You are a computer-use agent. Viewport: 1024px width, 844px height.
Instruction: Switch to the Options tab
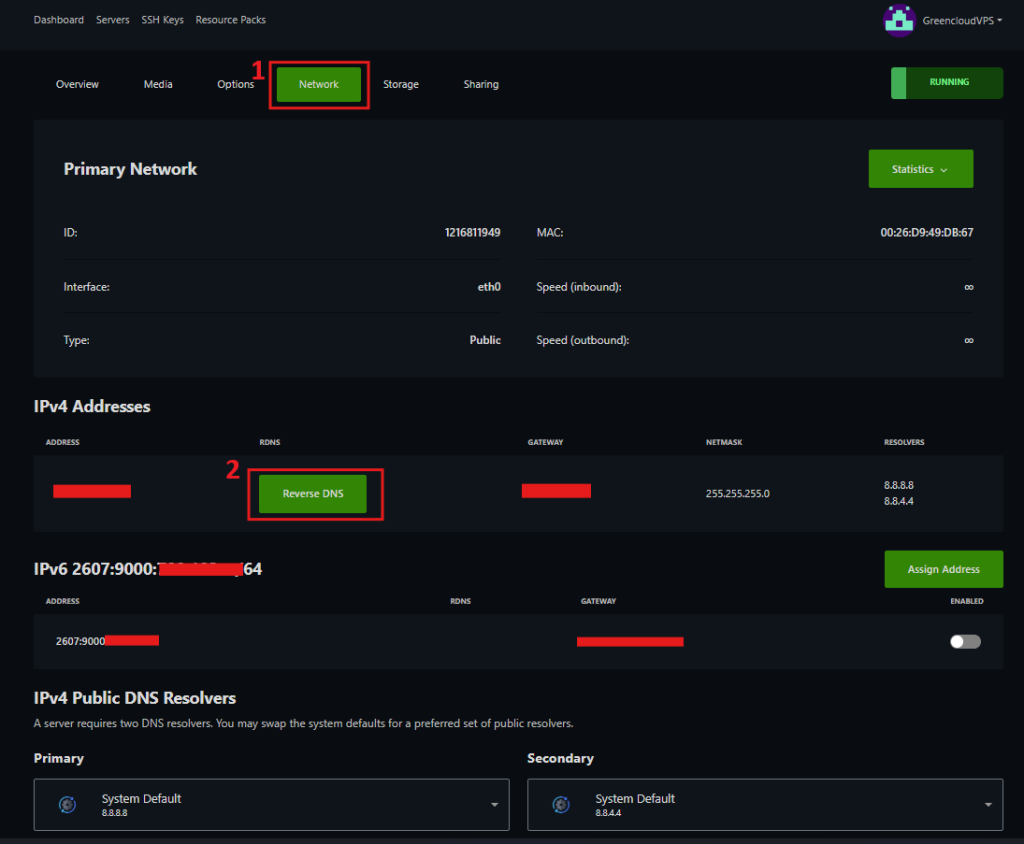236,84
